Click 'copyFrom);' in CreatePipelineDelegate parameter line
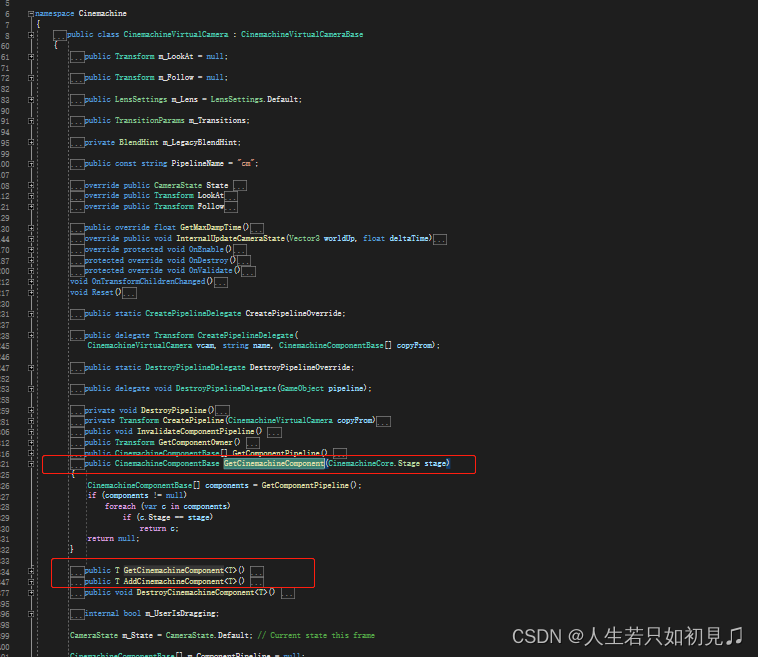Viewport: 758px width, 657px height. point(418,346)
